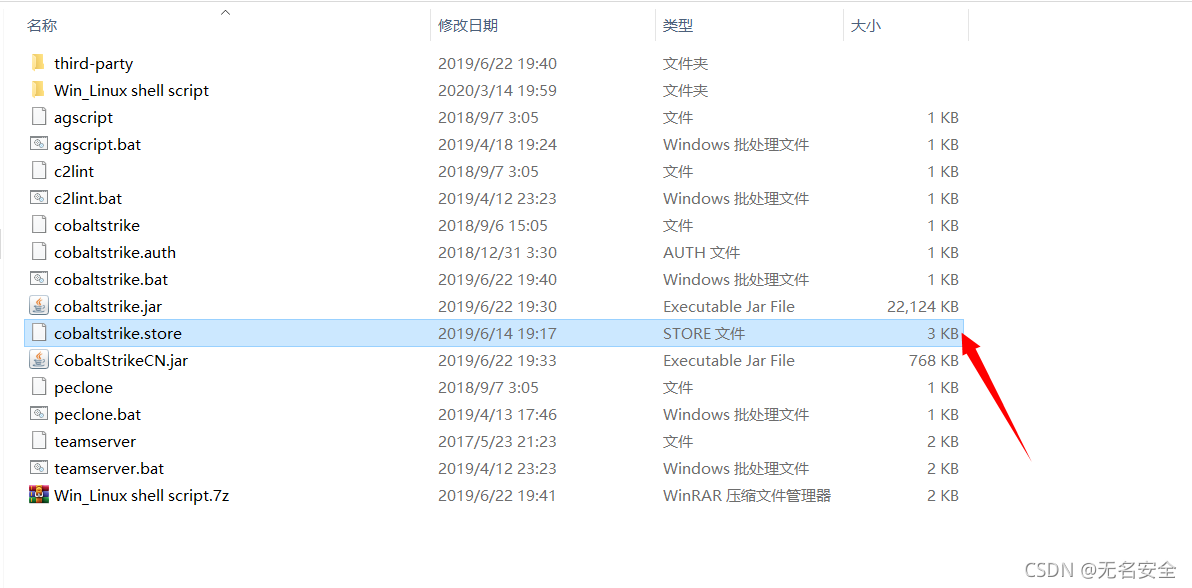
Task: Click the peclone blank file icon
Action: pyautogui.click(x=39, y=387)
